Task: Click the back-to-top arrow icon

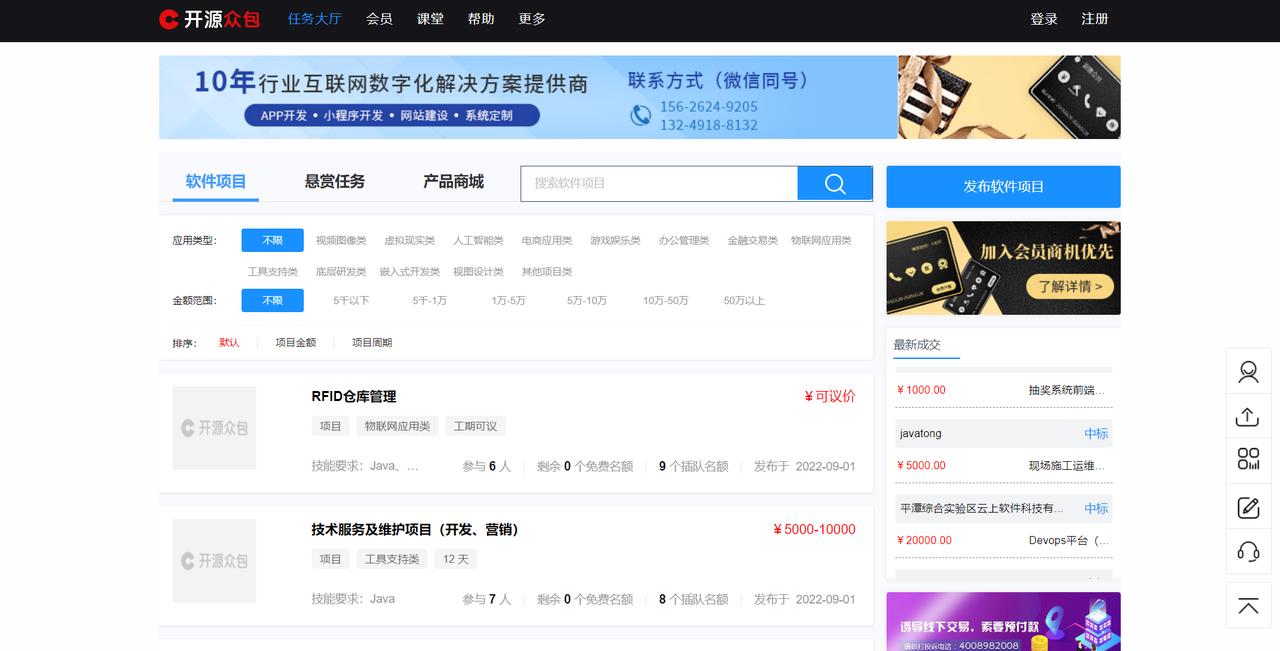Action: point(1248,606)
